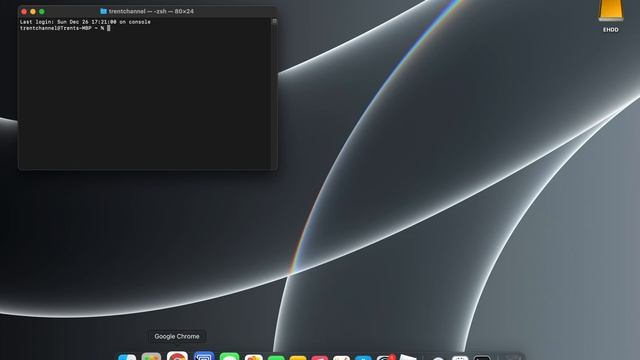Screen dimensions: 640x360
Task: Close the Terminal window with the red button
Action: 24,12
